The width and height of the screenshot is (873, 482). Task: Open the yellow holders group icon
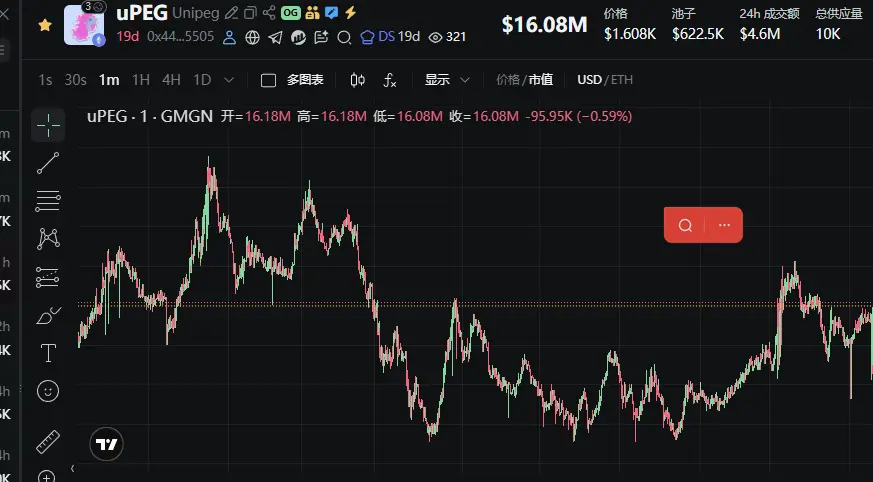point(312,13)
